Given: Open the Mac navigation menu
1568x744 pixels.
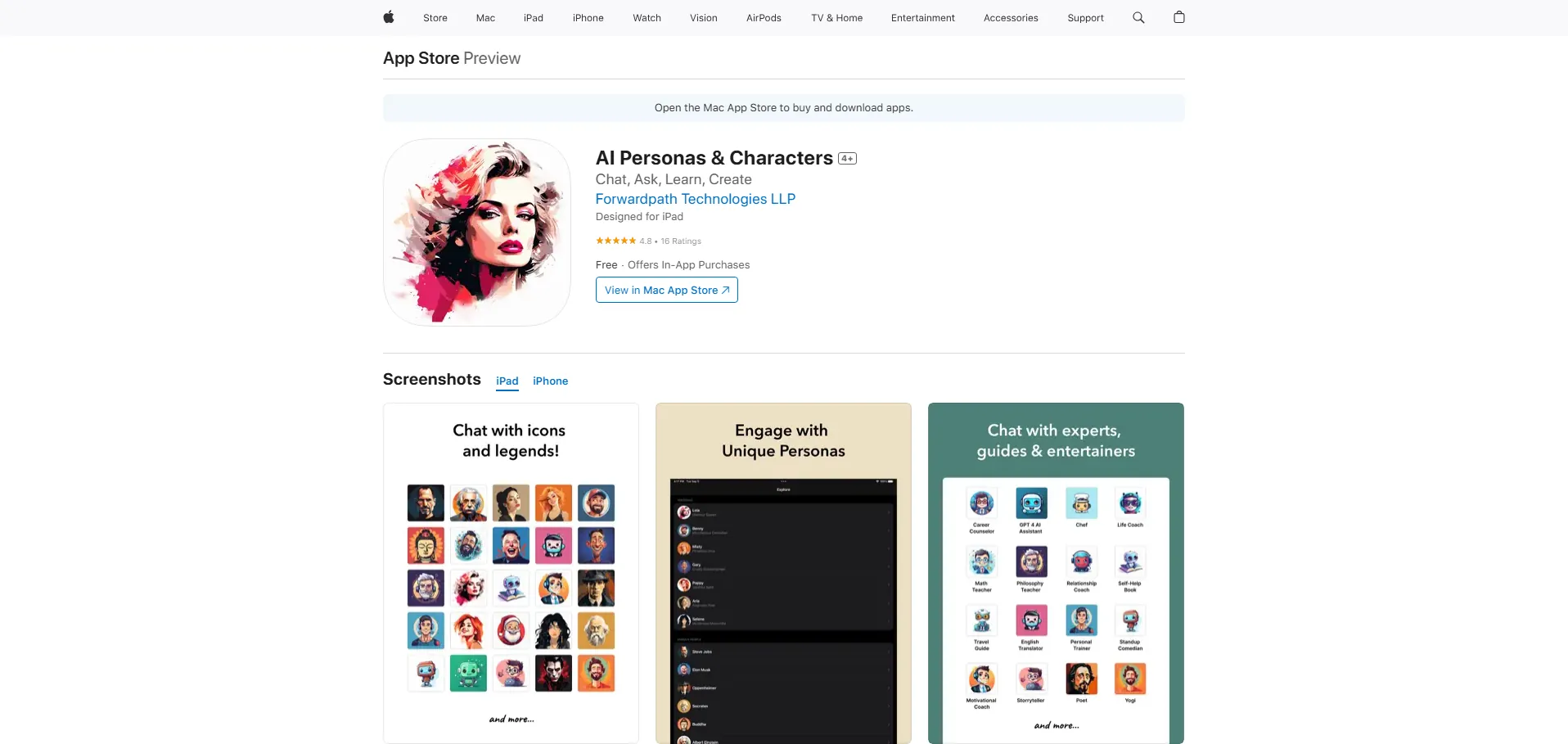Looking at the screenshot, I should (485, 18).
